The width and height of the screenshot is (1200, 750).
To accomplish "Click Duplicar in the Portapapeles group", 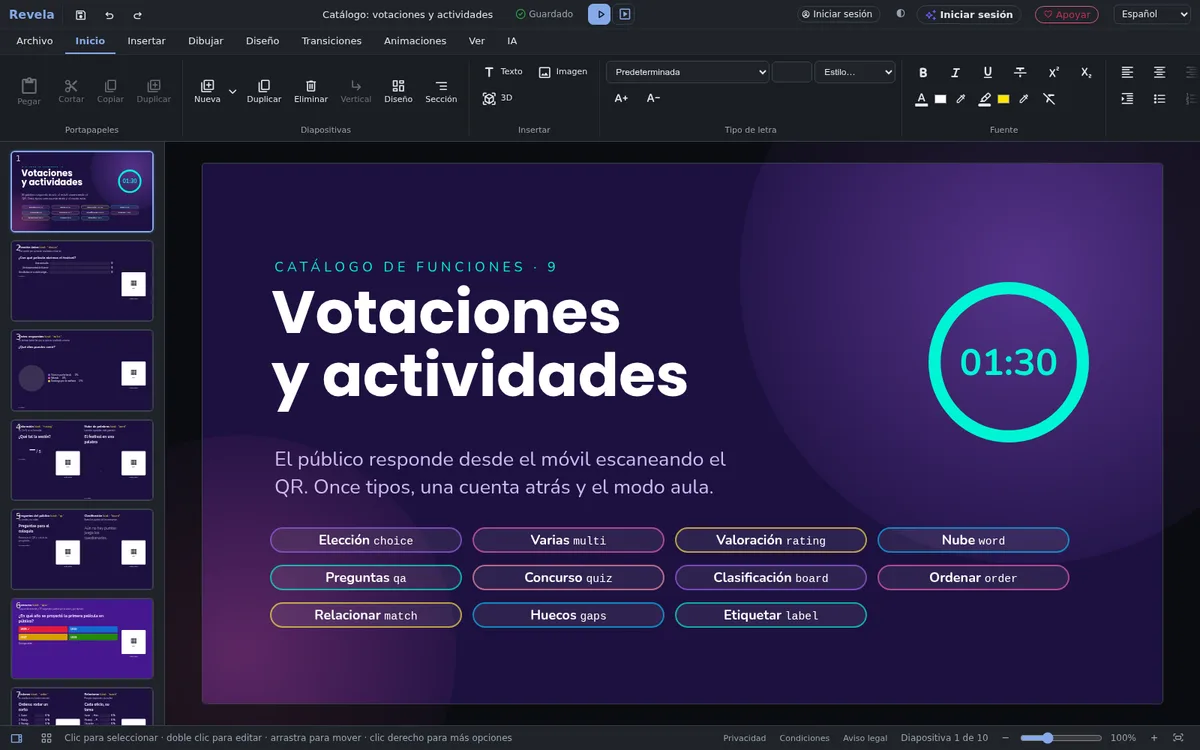I will point(154,91).
